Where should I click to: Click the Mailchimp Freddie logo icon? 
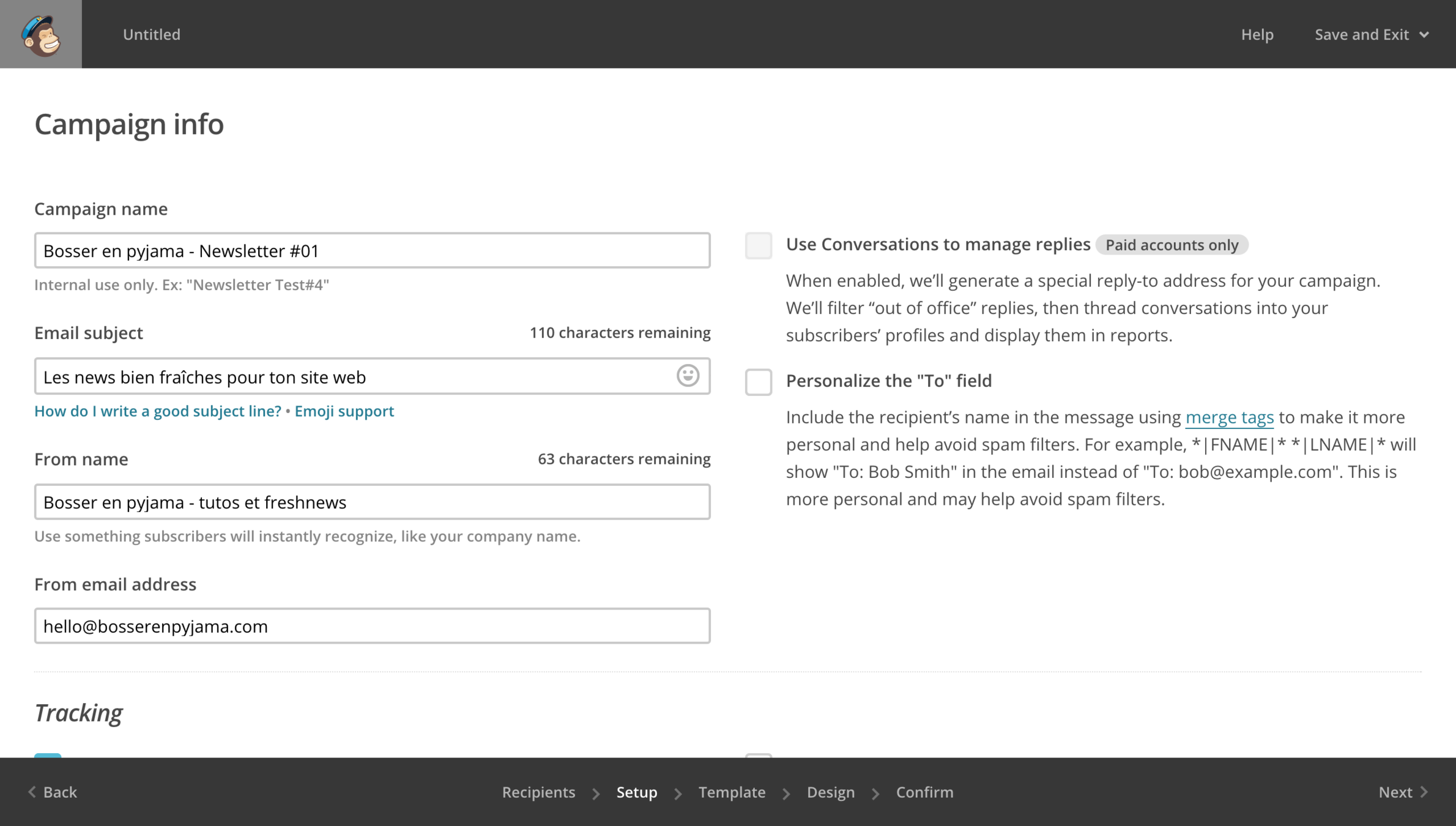coord(41,35)
